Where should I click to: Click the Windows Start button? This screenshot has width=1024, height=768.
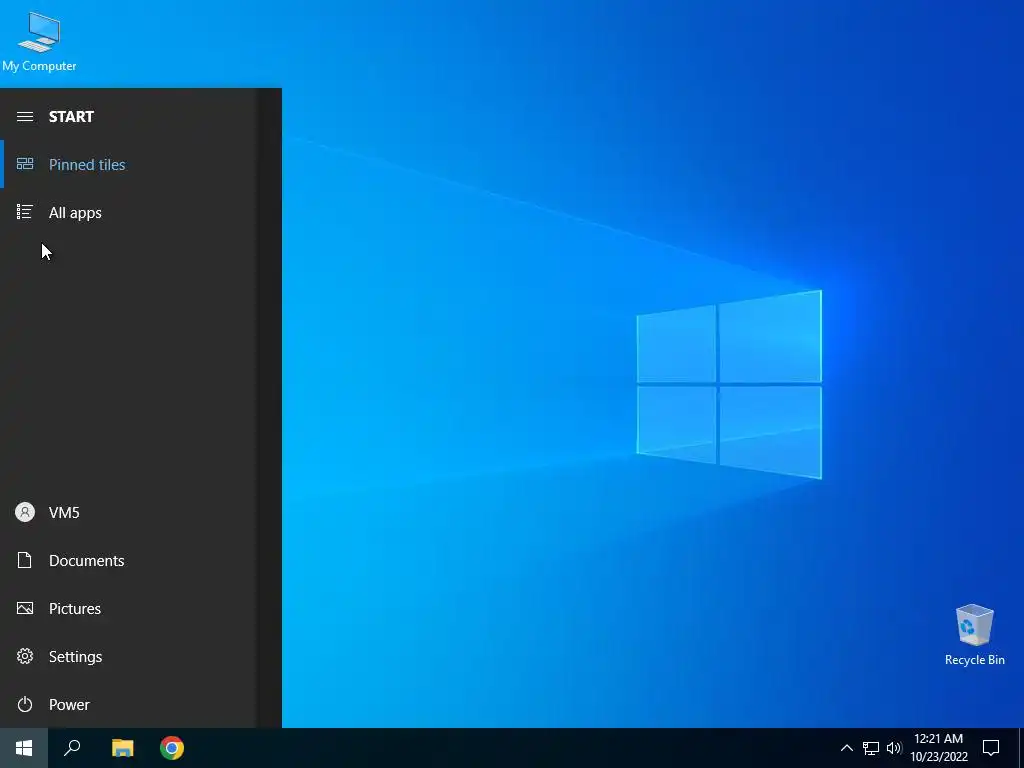coord(24,748)
